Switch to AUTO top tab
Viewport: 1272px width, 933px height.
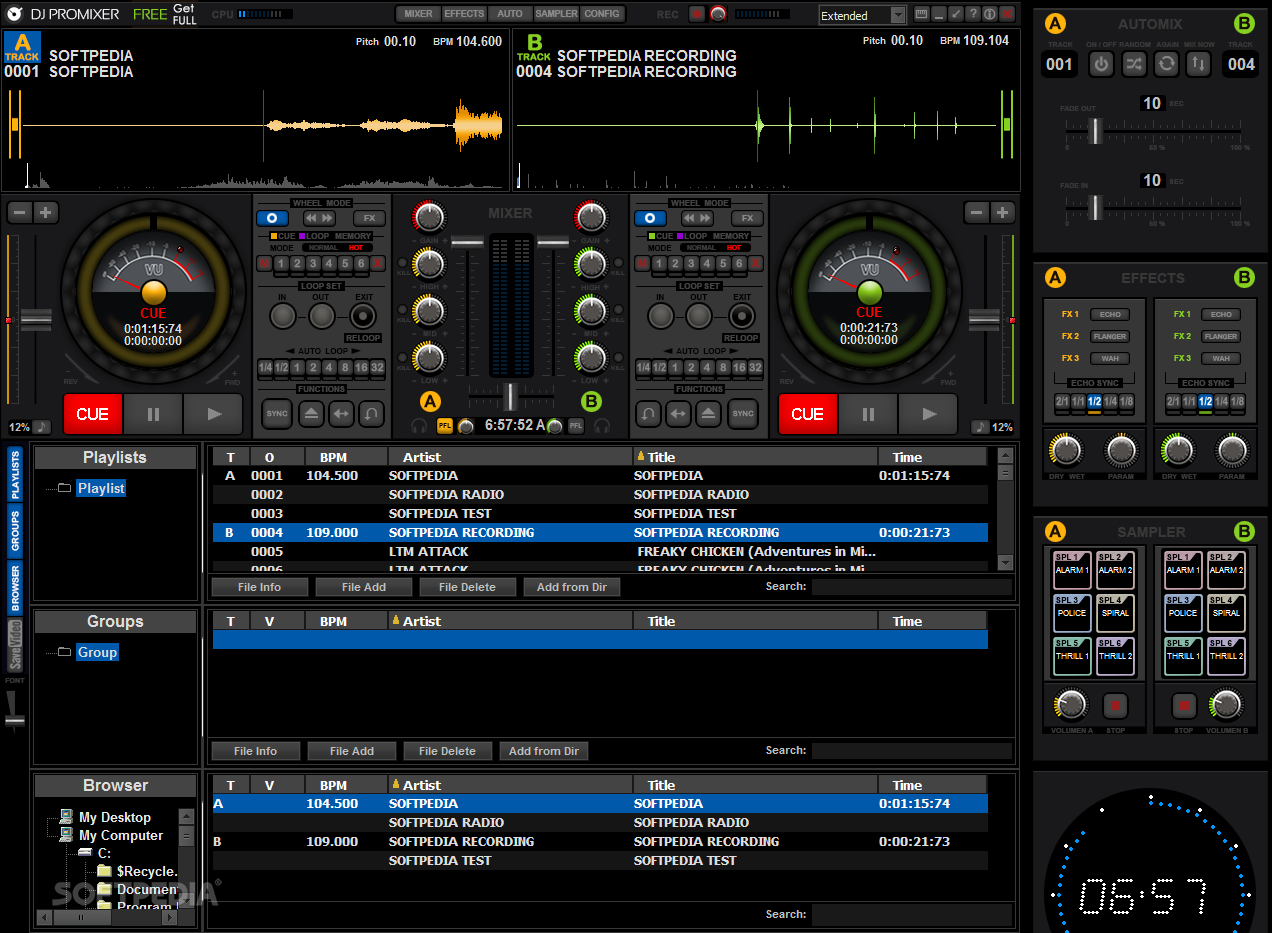(510, 14)
